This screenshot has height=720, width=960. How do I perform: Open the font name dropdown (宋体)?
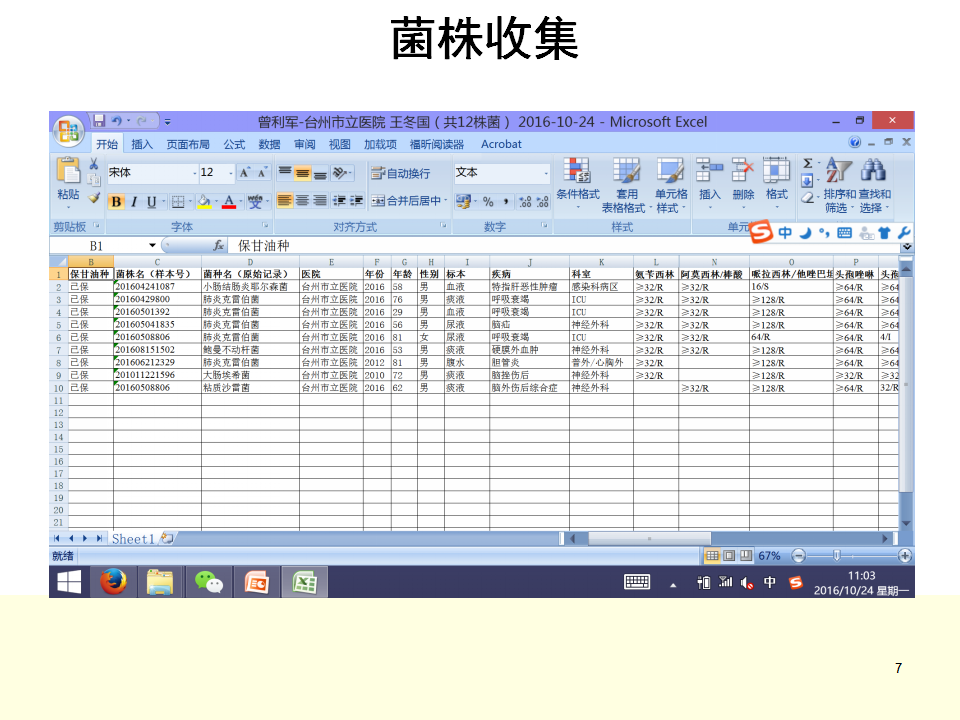[195, 173]
